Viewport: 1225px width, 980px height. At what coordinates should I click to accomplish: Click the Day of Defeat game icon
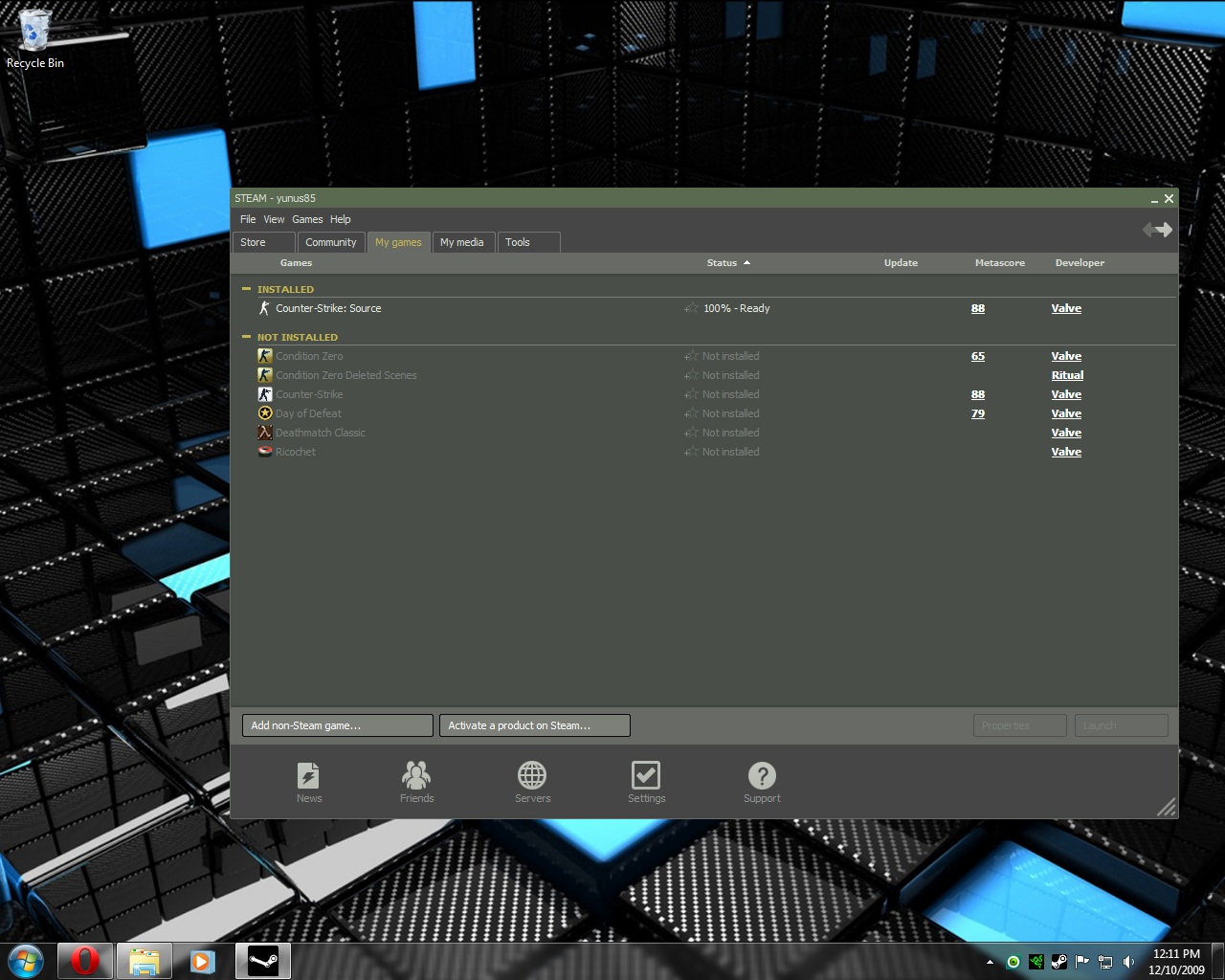point(265,413)
